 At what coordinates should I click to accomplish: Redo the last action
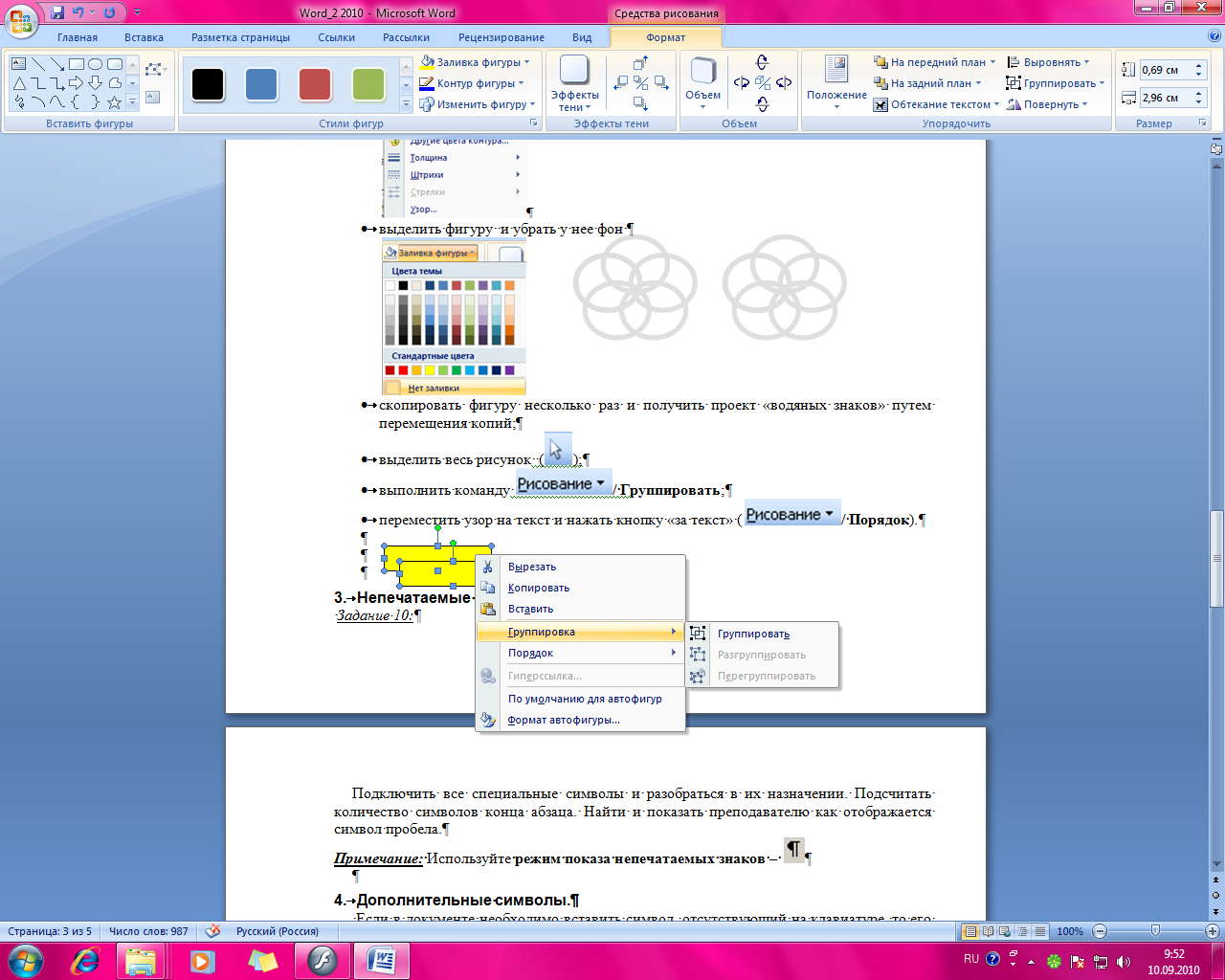click(109, 13)
